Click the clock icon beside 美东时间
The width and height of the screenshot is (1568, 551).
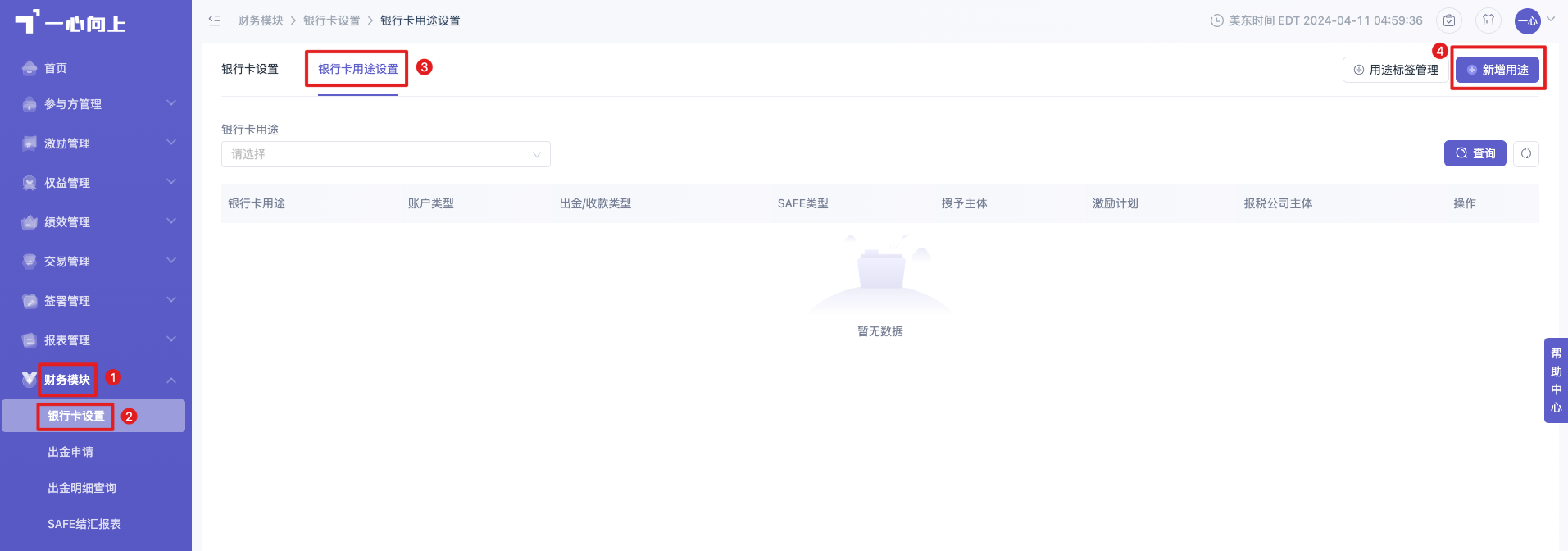pos(1217,20)
